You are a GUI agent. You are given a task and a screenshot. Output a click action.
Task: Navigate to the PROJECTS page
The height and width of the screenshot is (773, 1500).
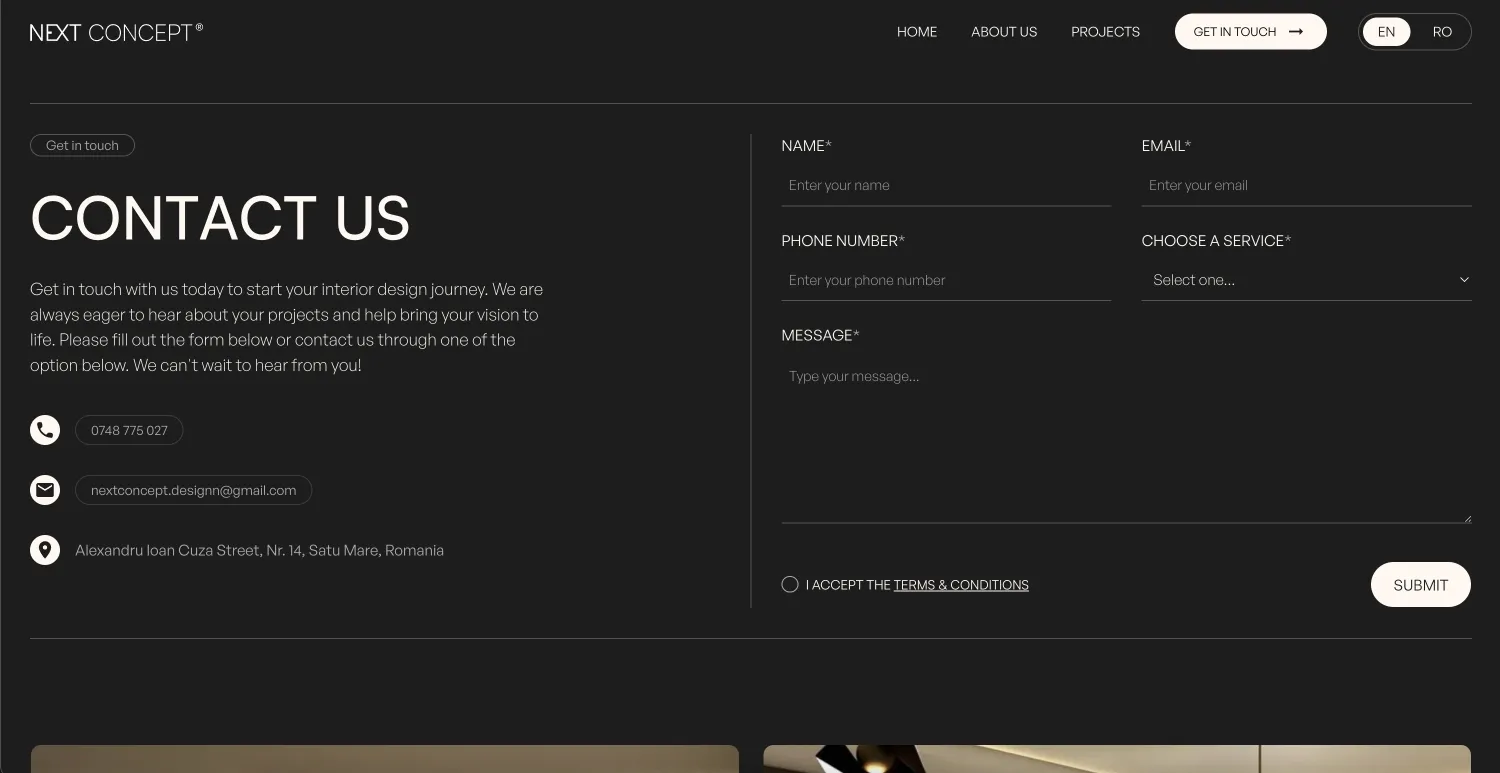1105,31
